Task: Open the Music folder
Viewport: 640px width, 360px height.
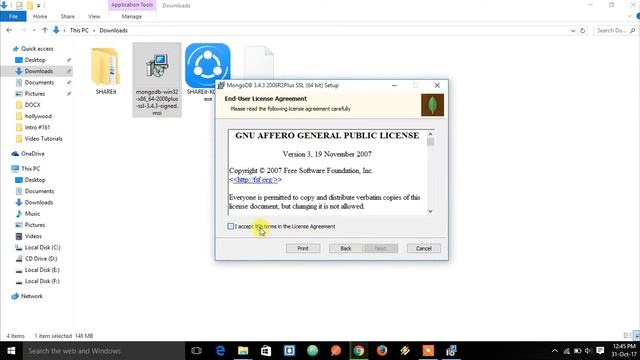Action: pyautogui.click(x=32, y=213)
